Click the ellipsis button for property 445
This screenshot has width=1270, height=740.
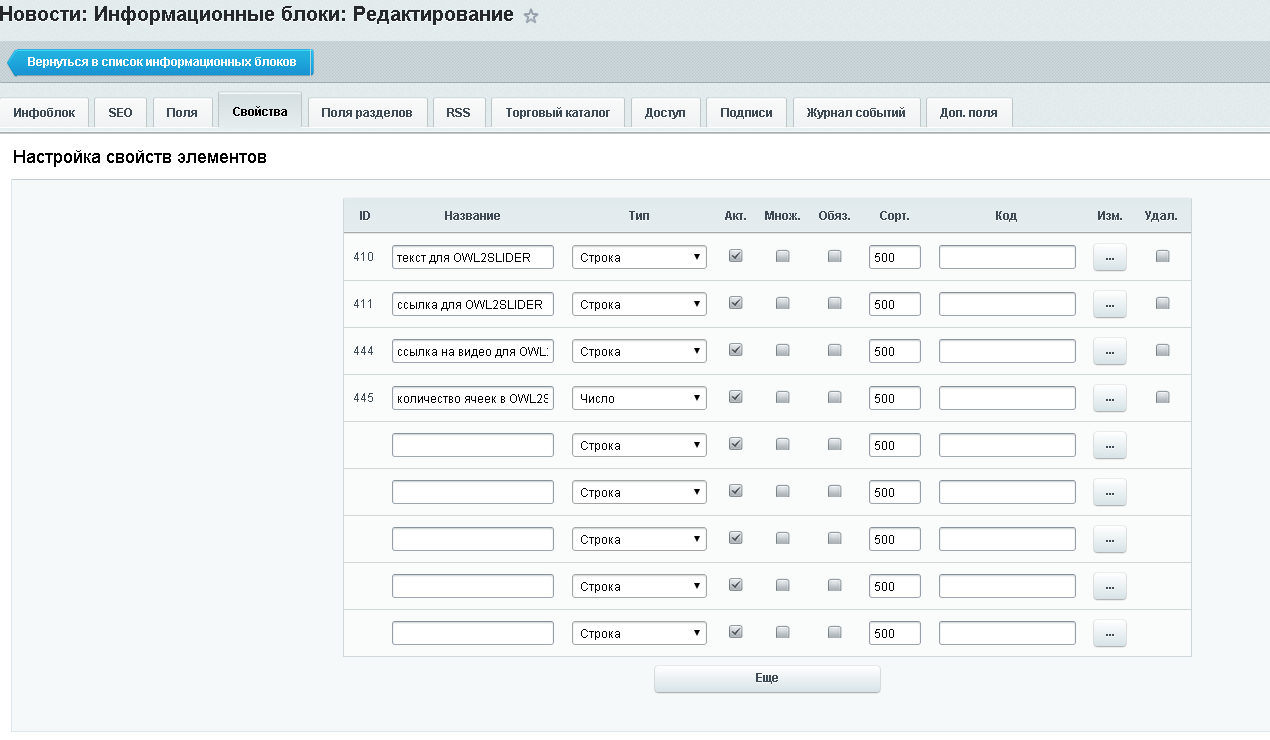[x=1109, y=398]
